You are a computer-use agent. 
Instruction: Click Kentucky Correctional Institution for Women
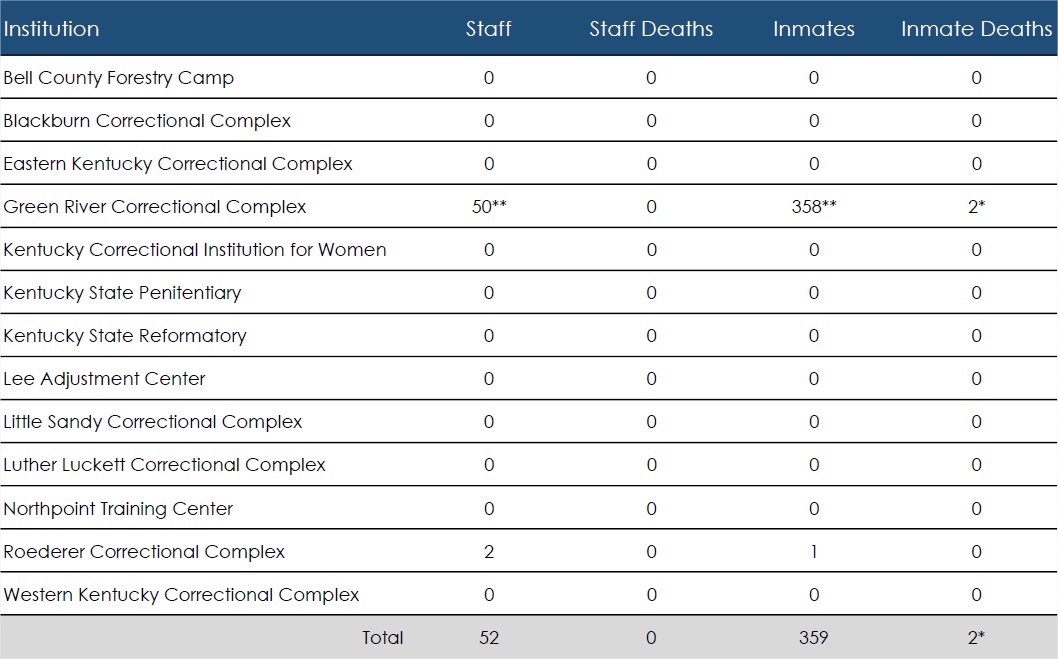(195, 250)
